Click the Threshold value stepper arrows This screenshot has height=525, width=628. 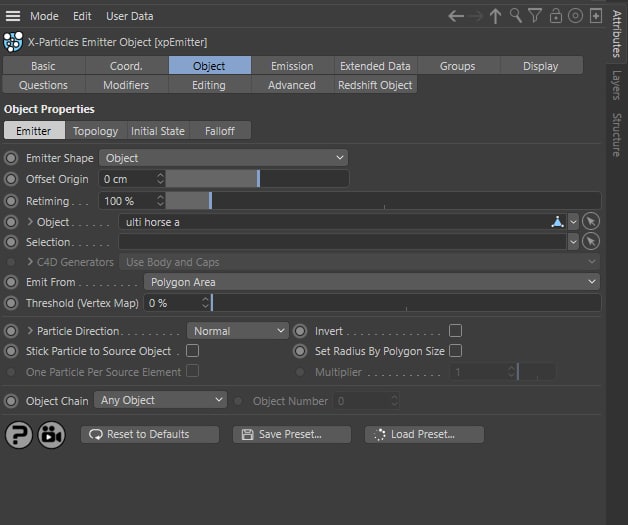tap(205, 303)
